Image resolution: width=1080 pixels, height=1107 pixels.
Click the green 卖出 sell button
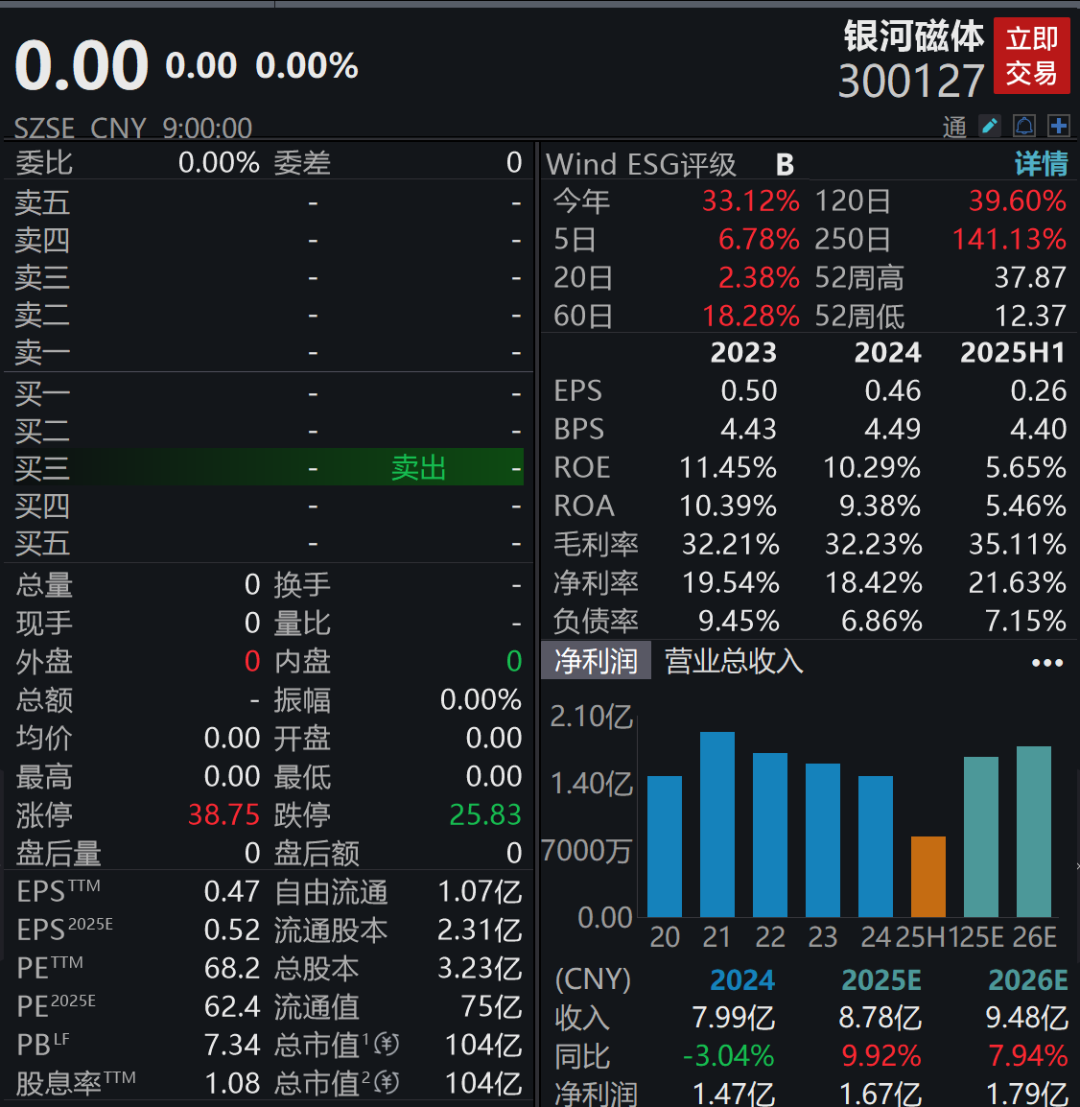pyautogui.click(x=419, y=467)
